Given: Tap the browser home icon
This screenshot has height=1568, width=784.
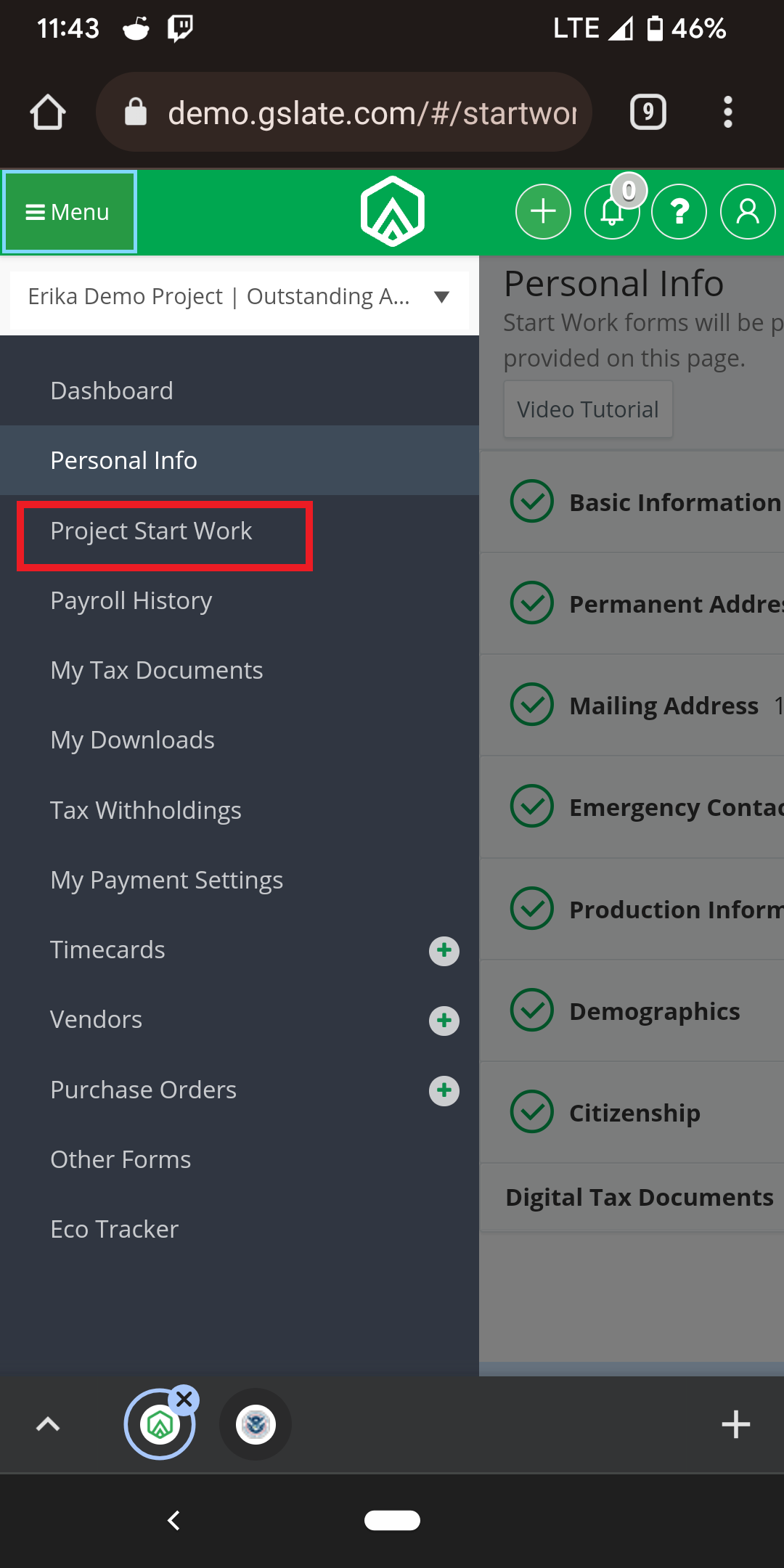Looking at the screenshot, I should pos(48,113).
